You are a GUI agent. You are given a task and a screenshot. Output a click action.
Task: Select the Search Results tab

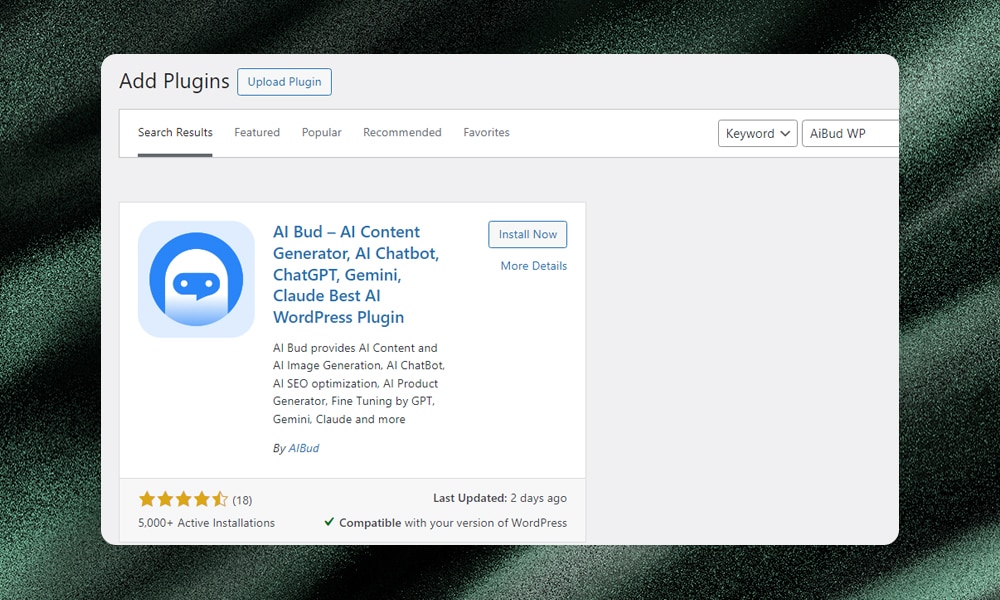coord(175,132)
